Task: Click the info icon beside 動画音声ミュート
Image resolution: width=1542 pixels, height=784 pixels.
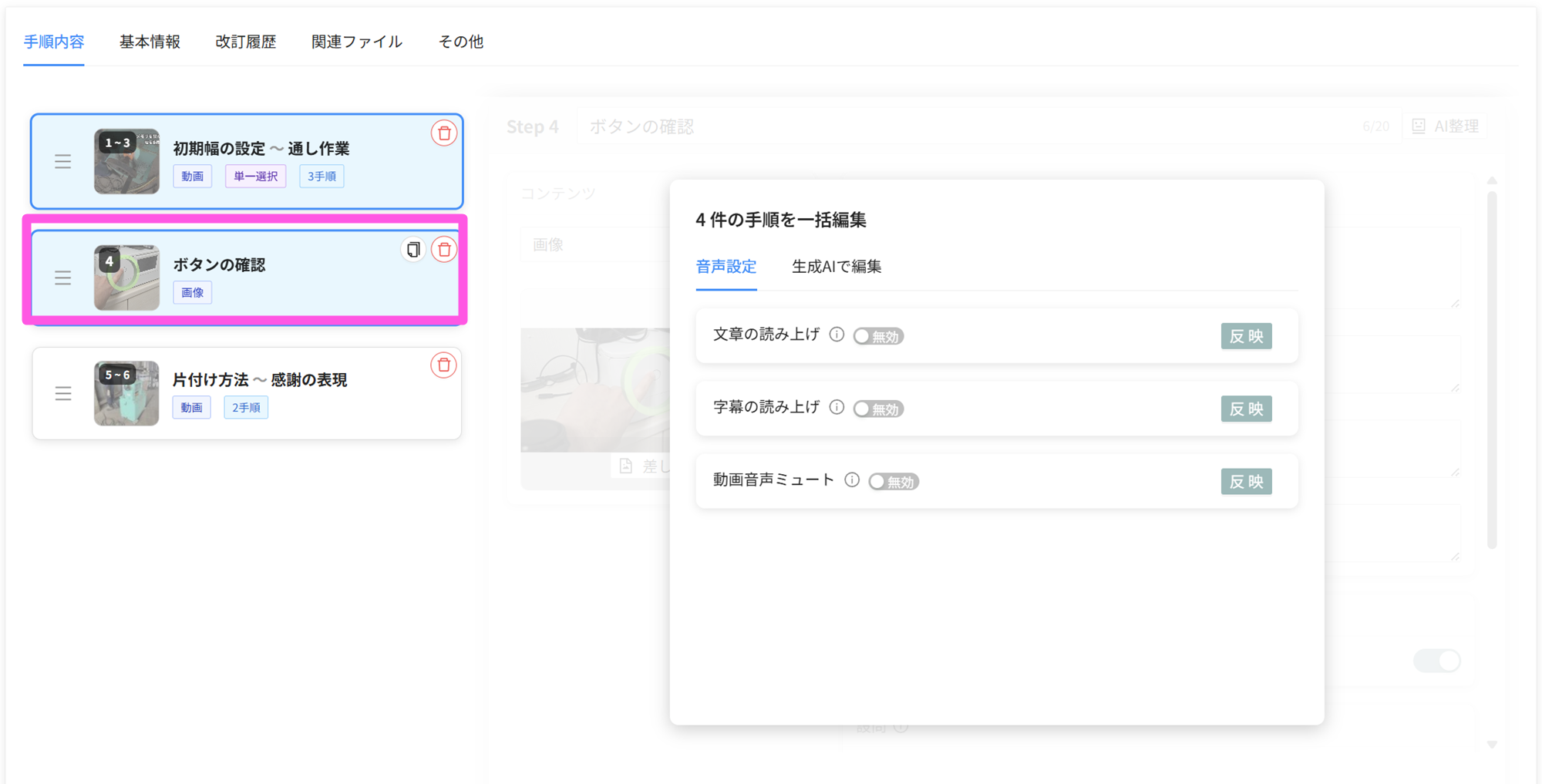Action: [x=852, y=480]
